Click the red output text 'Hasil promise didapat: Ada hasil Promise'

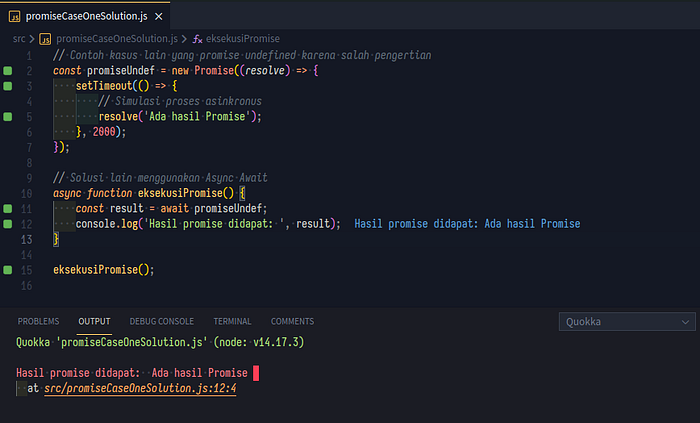click(x=132, y=373)
